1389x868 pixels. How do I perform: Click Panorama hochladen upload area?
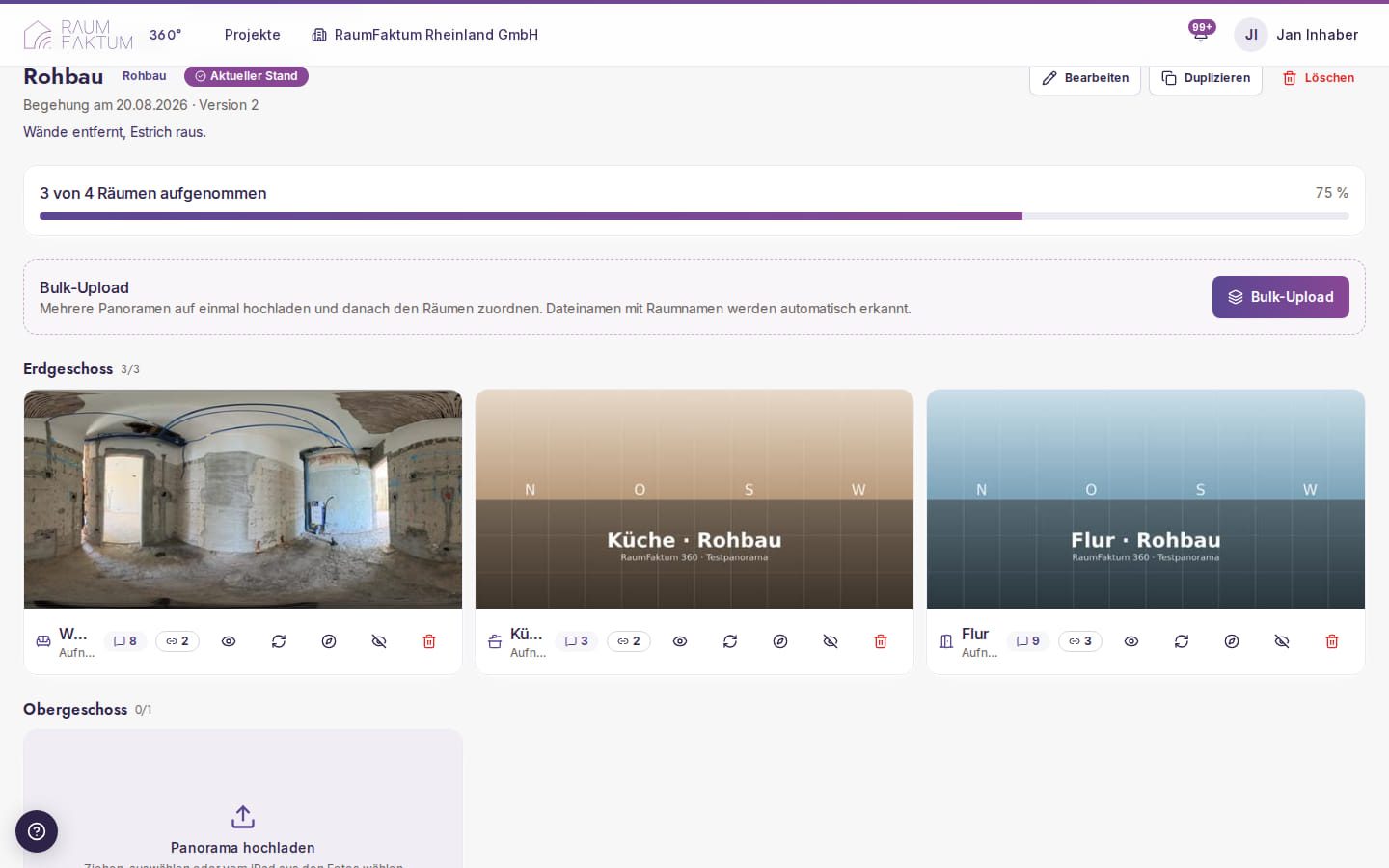coord(243,799)
